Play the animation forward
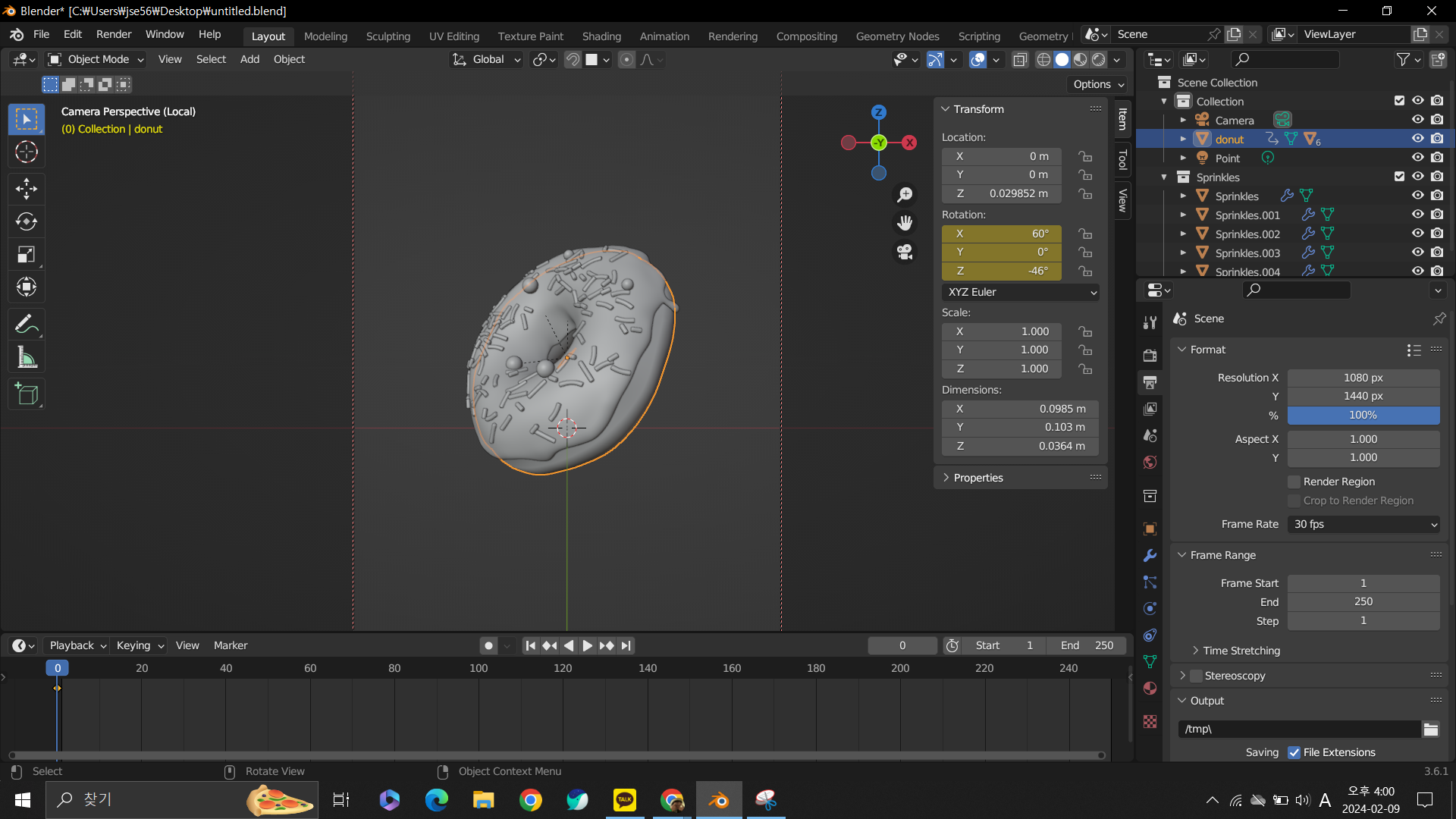Screen dimensions: 1456x819 click(587, 645)
